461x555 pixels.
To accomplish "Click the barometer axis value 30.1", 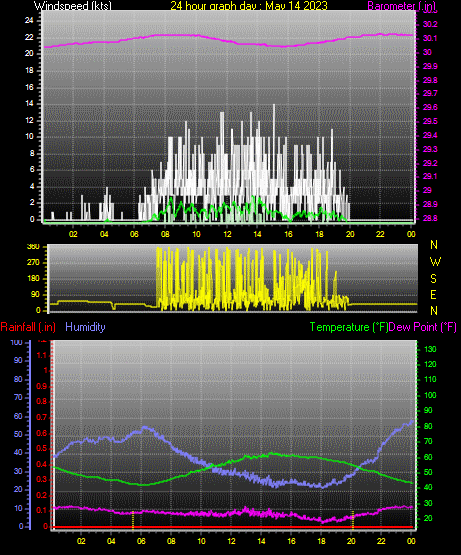I will coord(430,38).
